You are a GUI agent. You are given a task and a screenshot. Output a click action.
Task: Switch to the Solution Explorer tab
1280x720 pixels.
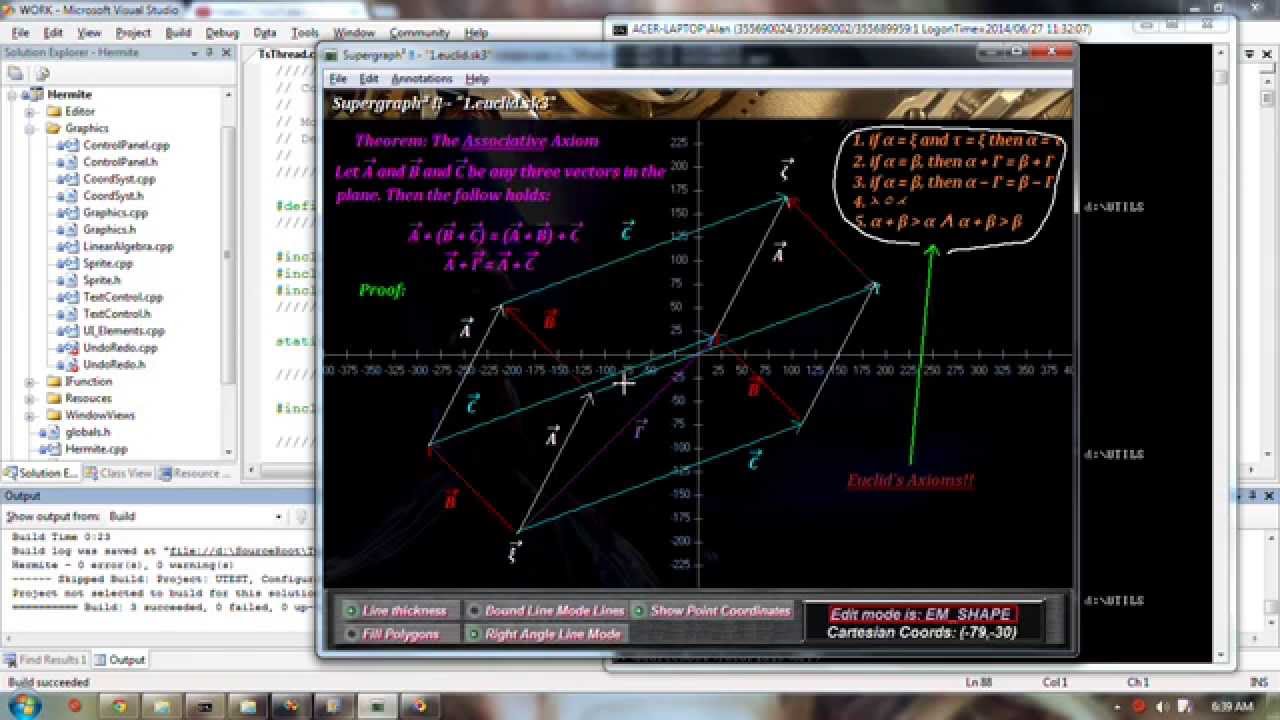click(x=41, y=473)
